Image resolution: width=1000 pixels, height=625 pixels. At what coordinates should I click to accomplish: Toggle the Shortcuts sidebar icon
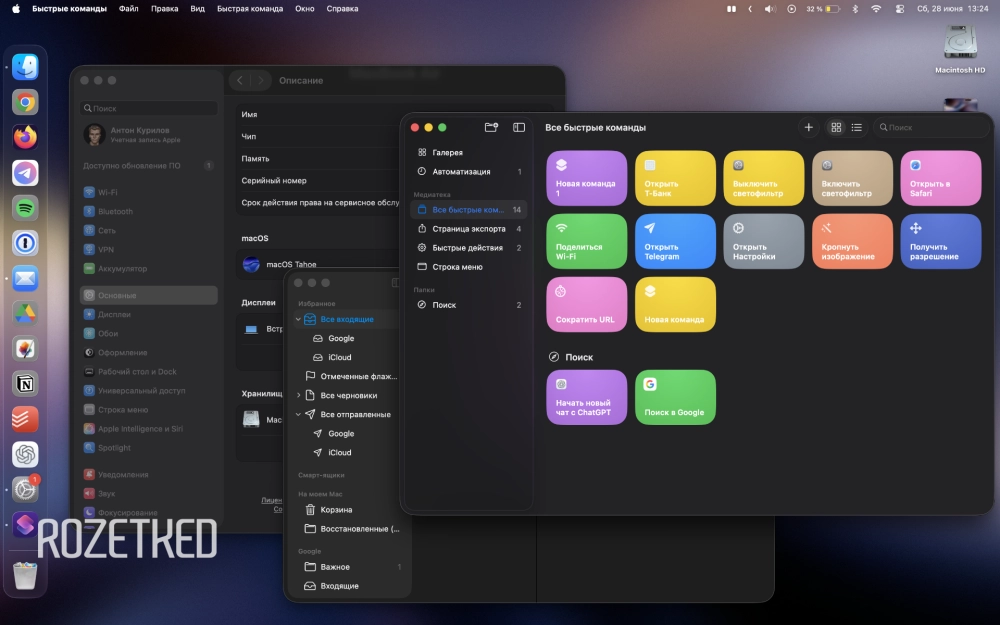click(519, 128)
